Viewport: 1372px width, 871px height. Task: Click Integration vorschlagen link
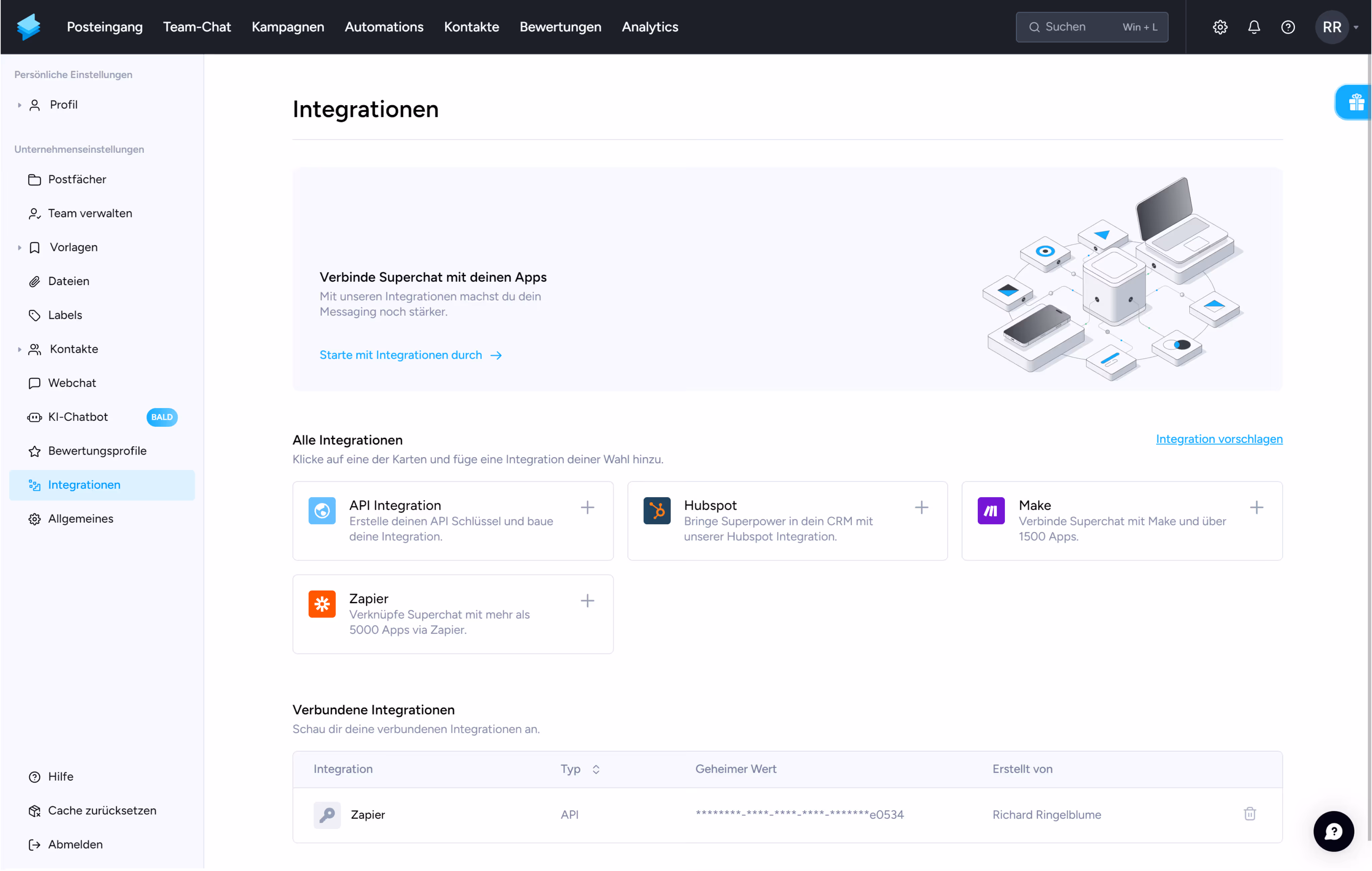pos(1219,439)
